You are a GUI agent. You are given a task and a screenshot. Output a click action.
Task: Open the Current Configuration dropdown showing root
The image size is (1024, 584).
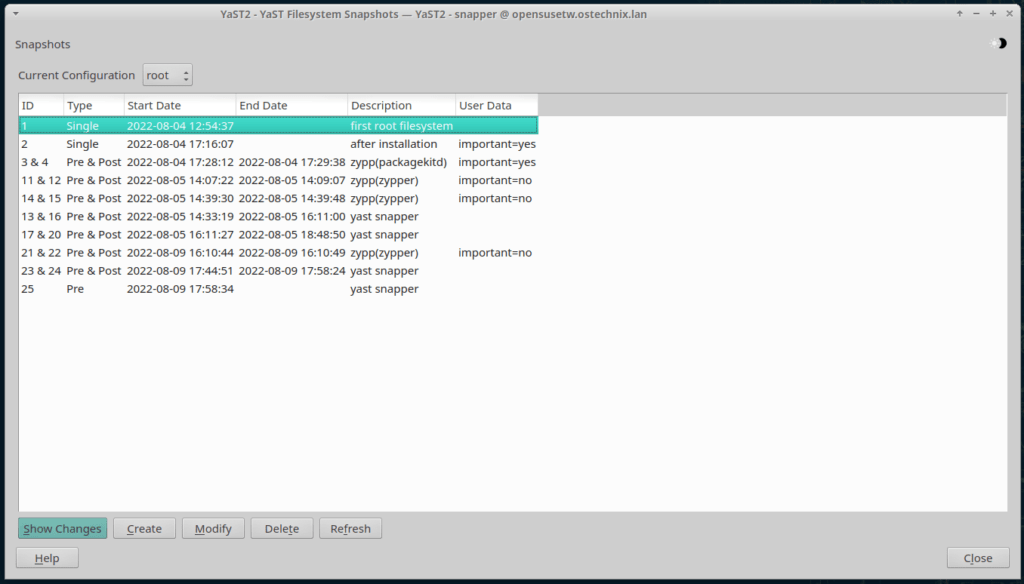(x=160, y=74)
